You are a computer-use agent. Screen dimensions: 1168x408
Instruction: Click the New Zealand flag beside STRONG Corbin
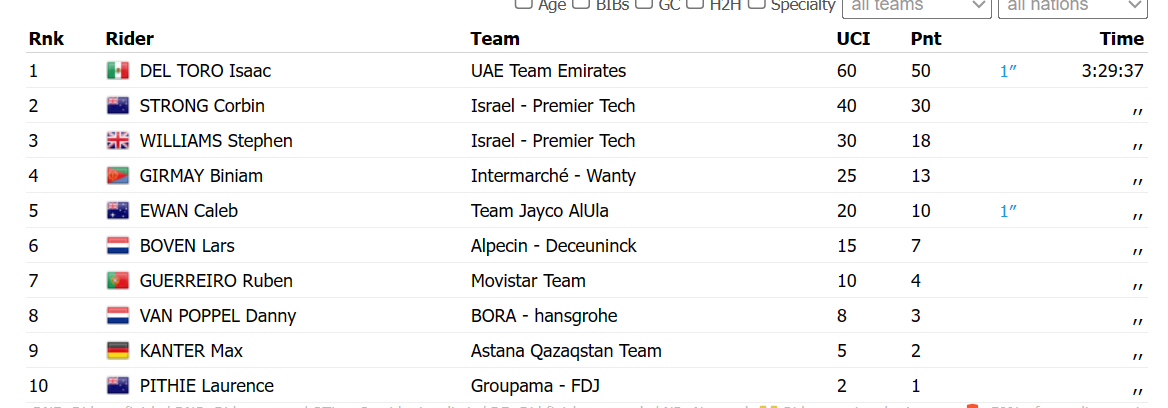coord(118,106)
